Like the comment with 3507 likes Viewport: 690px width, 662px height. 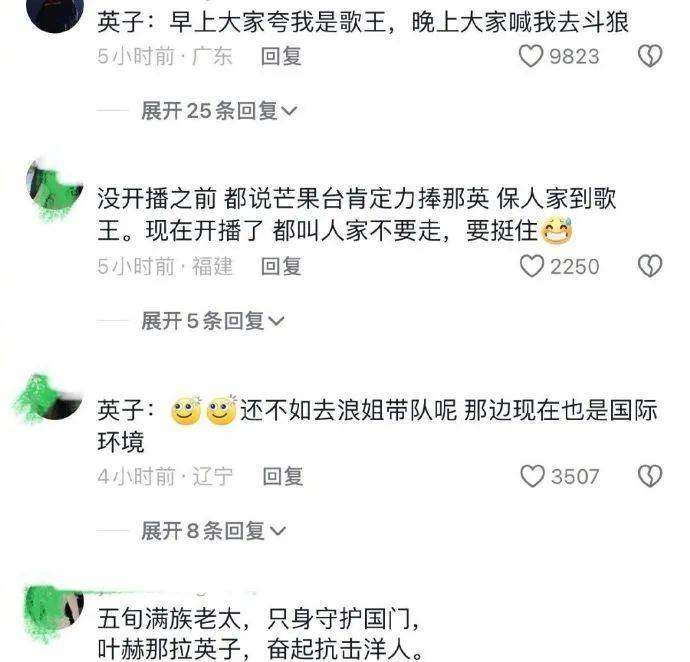(532, 476)
